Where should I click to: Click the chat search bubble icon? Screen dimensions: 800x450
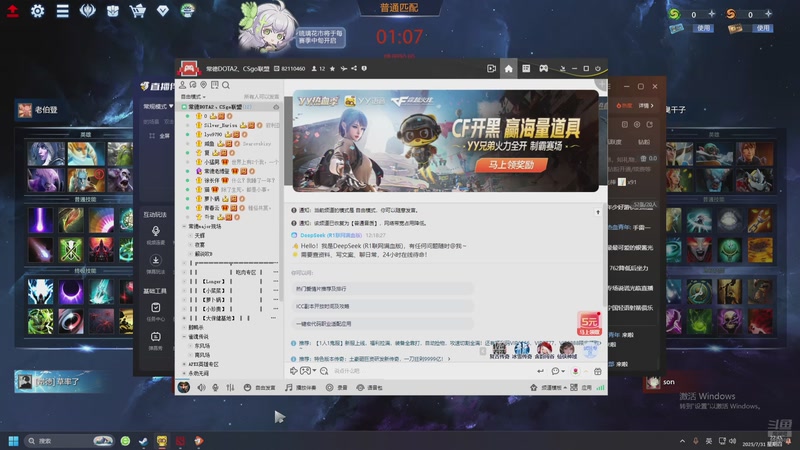pos(324,371)
